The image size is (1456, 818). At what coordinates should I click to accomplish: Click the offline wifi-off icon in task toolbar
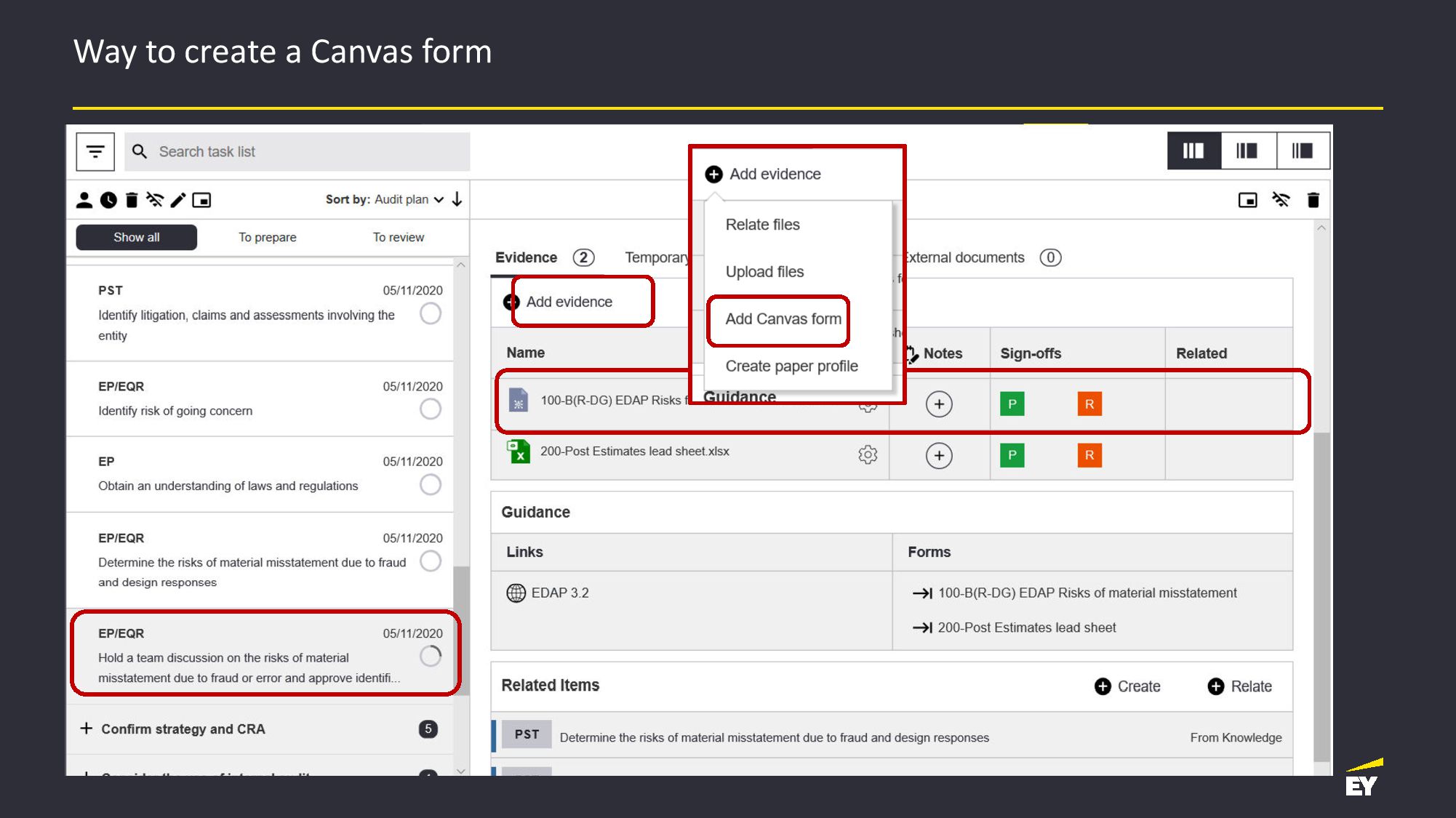pos(155,200)
